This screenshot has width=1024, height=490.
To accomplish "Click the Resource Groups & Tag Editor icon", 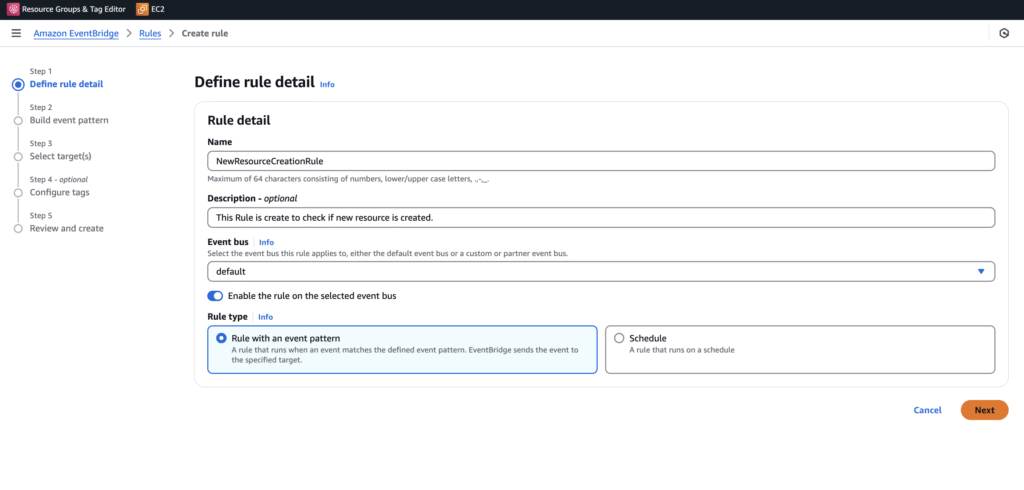I will 13,9.
